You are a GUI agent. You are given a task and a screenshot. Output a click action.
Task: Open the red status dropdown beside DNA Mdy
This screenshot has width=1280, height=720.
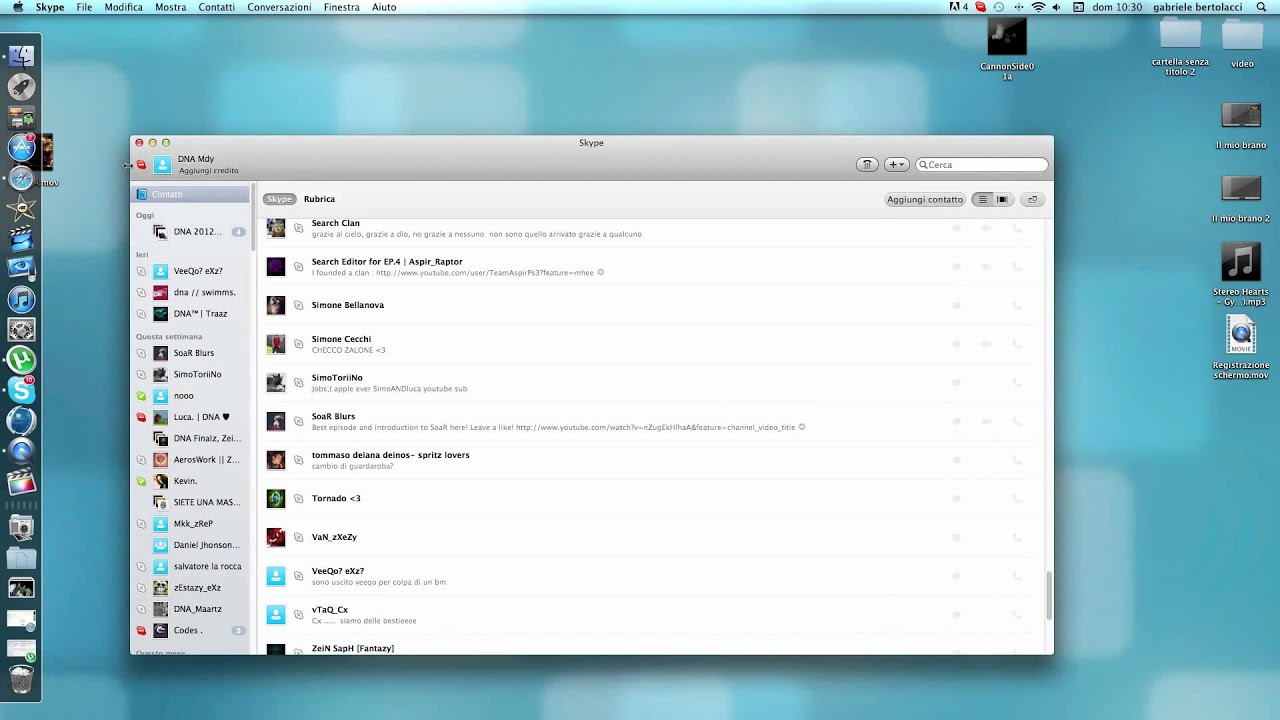141,165
